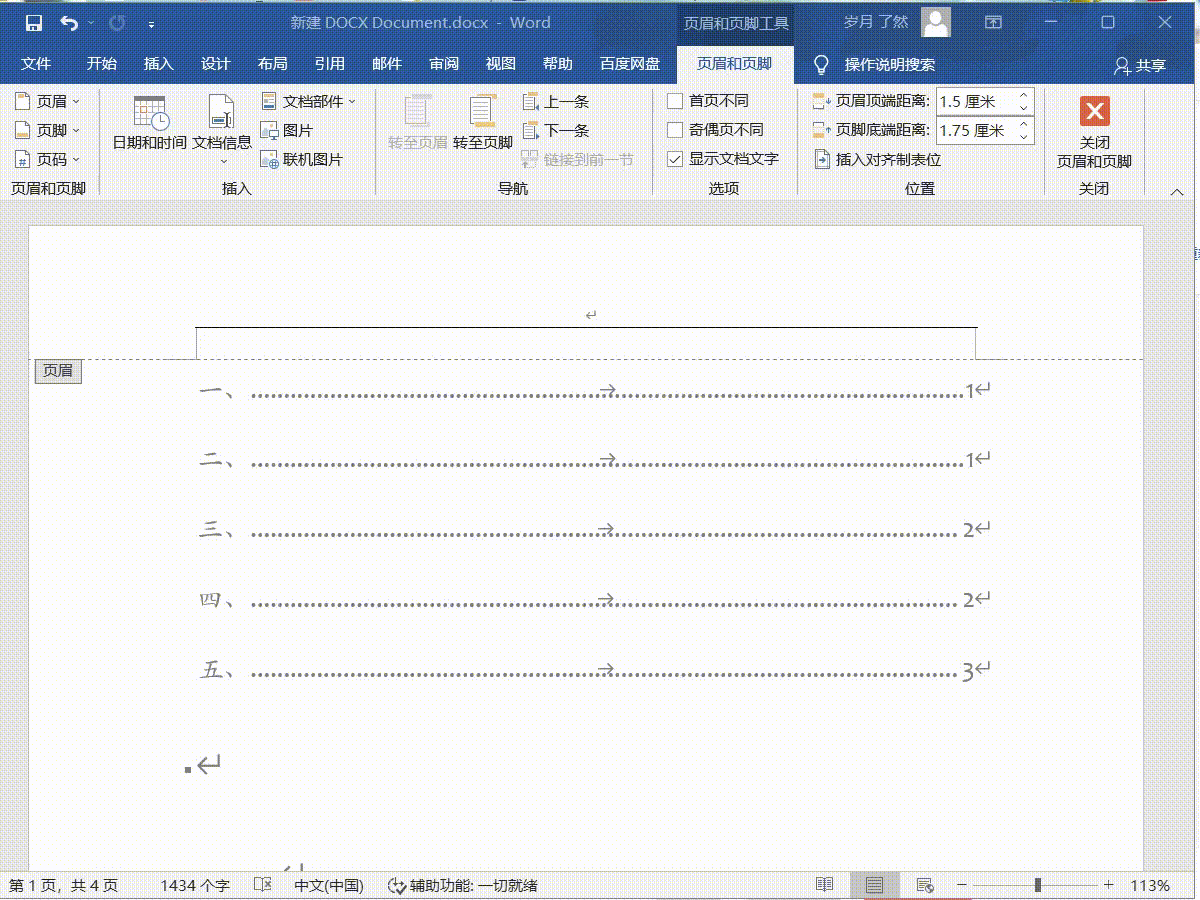Open Quick Access Toolbar customize arrow

[x=151, y=23]
